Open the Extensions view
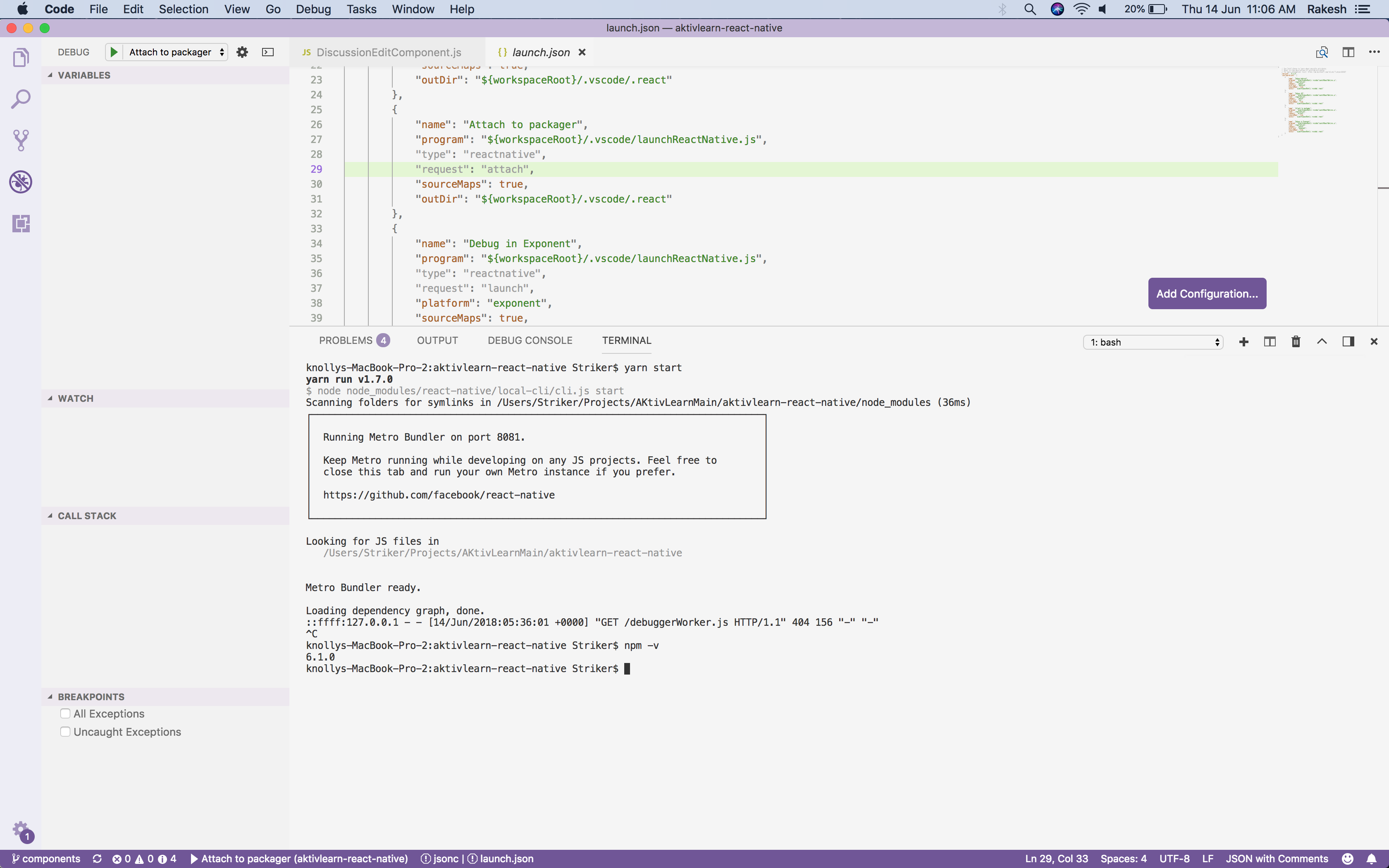Screen dimensions: 1389x868 coord(21,223)
